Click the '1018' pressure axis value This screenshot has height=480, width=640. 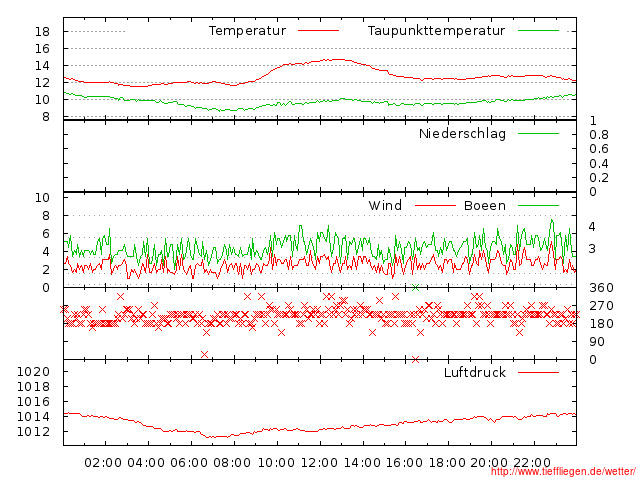(x=33, y=387)
